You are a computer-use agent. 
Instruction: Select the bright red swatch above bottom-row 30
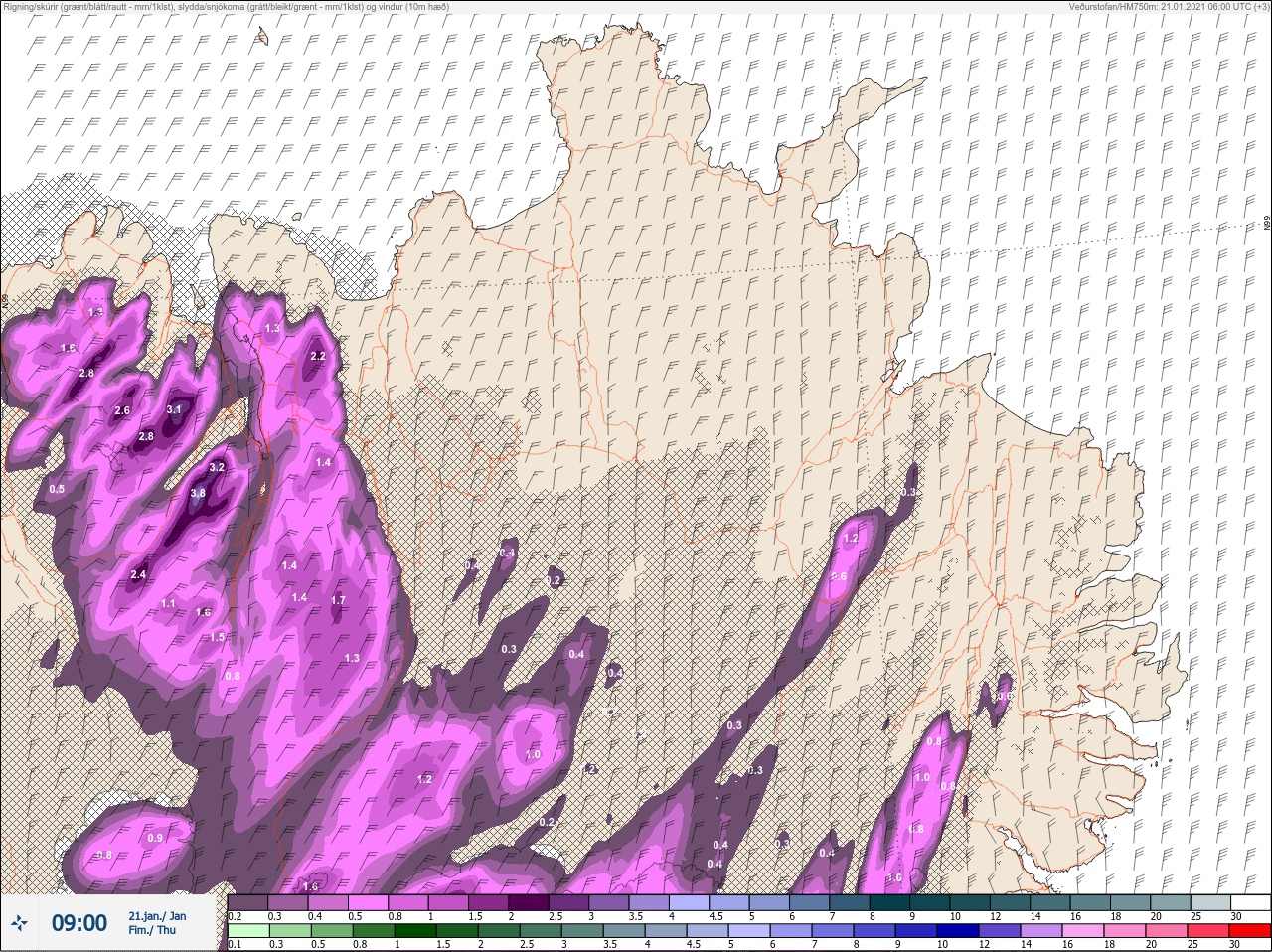coord(1249,931)
